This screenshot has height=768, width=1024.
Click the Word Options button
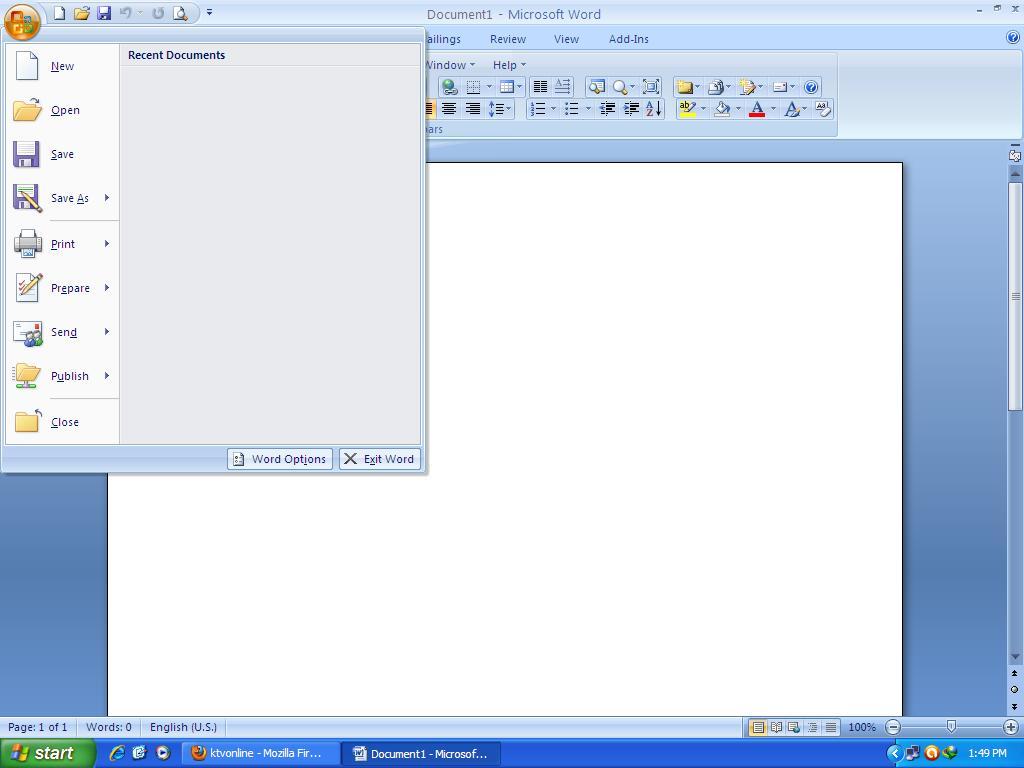point(279,459)
